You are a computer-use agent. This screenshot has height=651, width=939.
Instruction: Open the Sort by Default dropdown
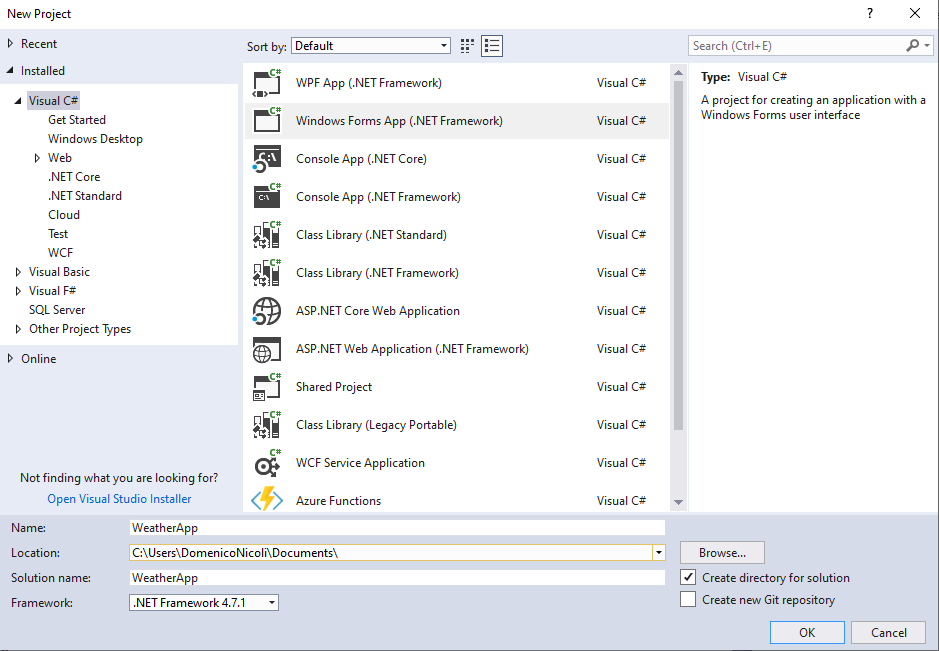pos(371,46)
